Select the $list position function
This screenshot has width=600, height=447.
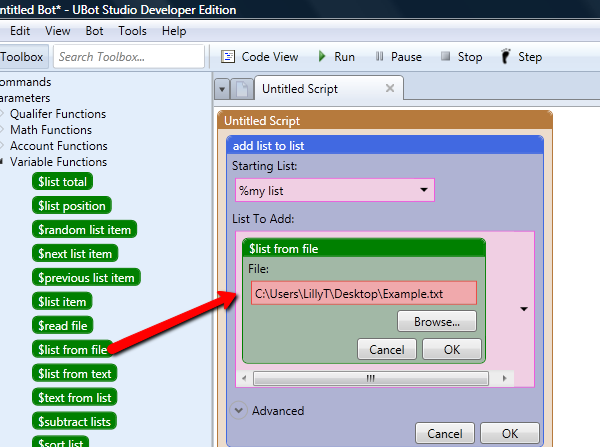pos(72,206)
